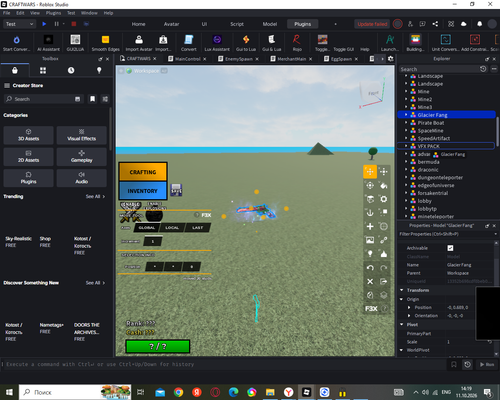The width and height of the screenshot is (500, 400).
Task: Toggle the Archivable checkbox
Action: [450, 248]
